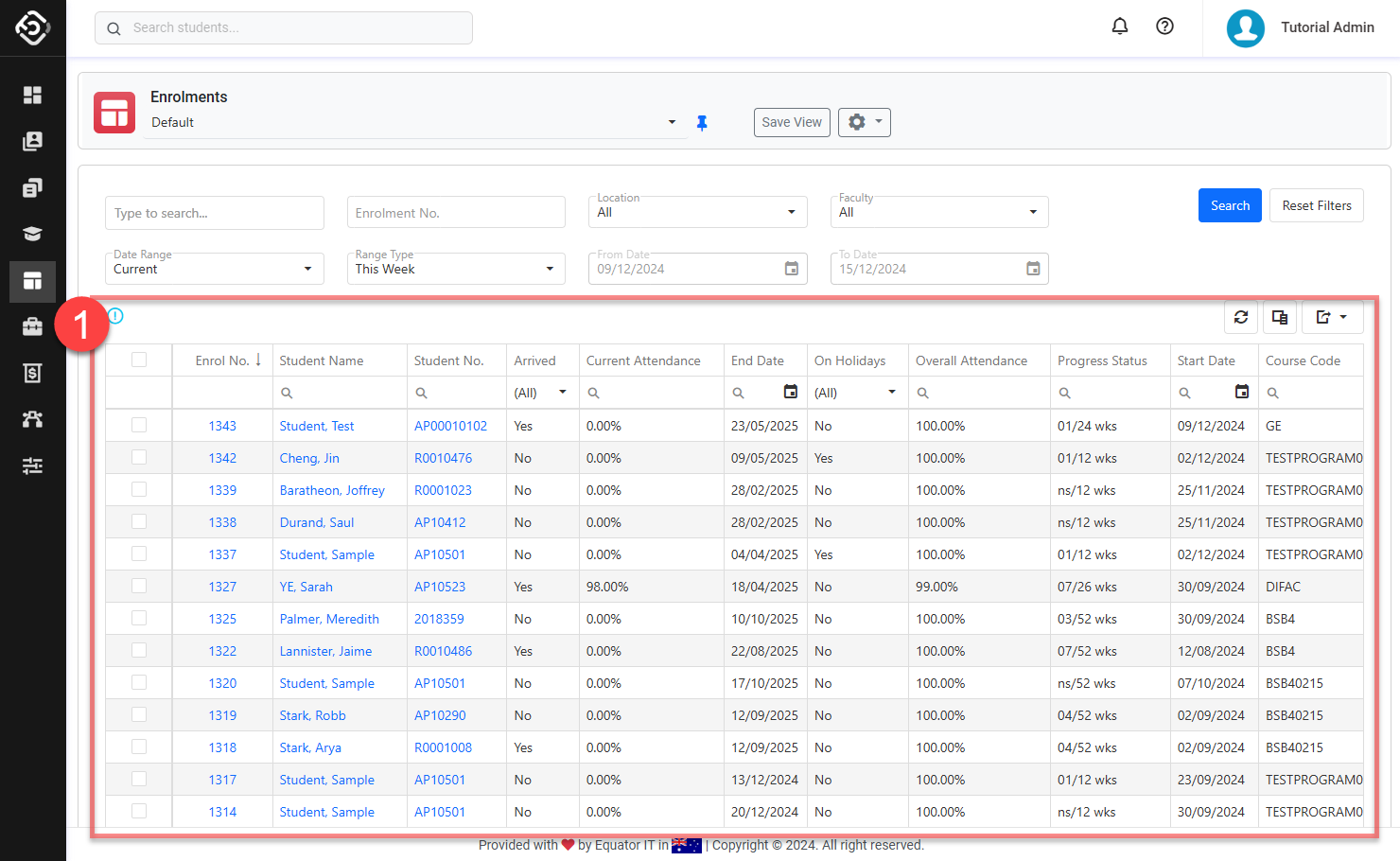Select the row checkbox for enrolment 1327
1400x861 pixels.
click(139, 587)
